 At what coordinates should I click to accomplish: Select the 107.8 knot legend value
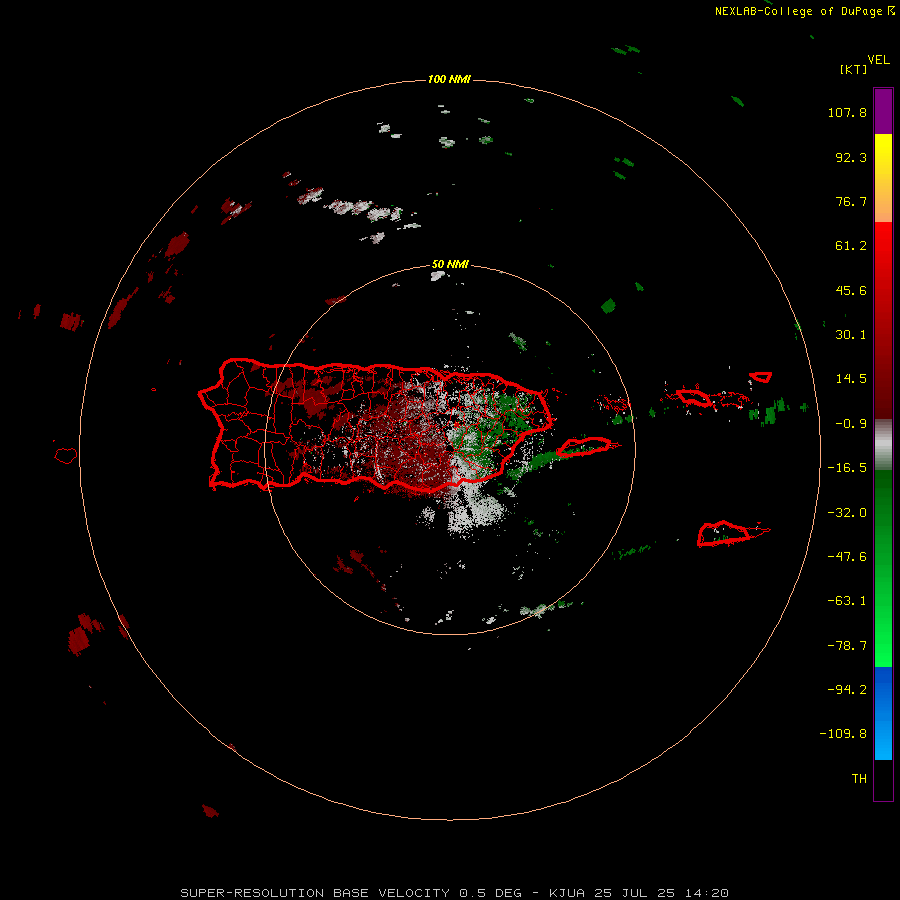coord(847,112)
